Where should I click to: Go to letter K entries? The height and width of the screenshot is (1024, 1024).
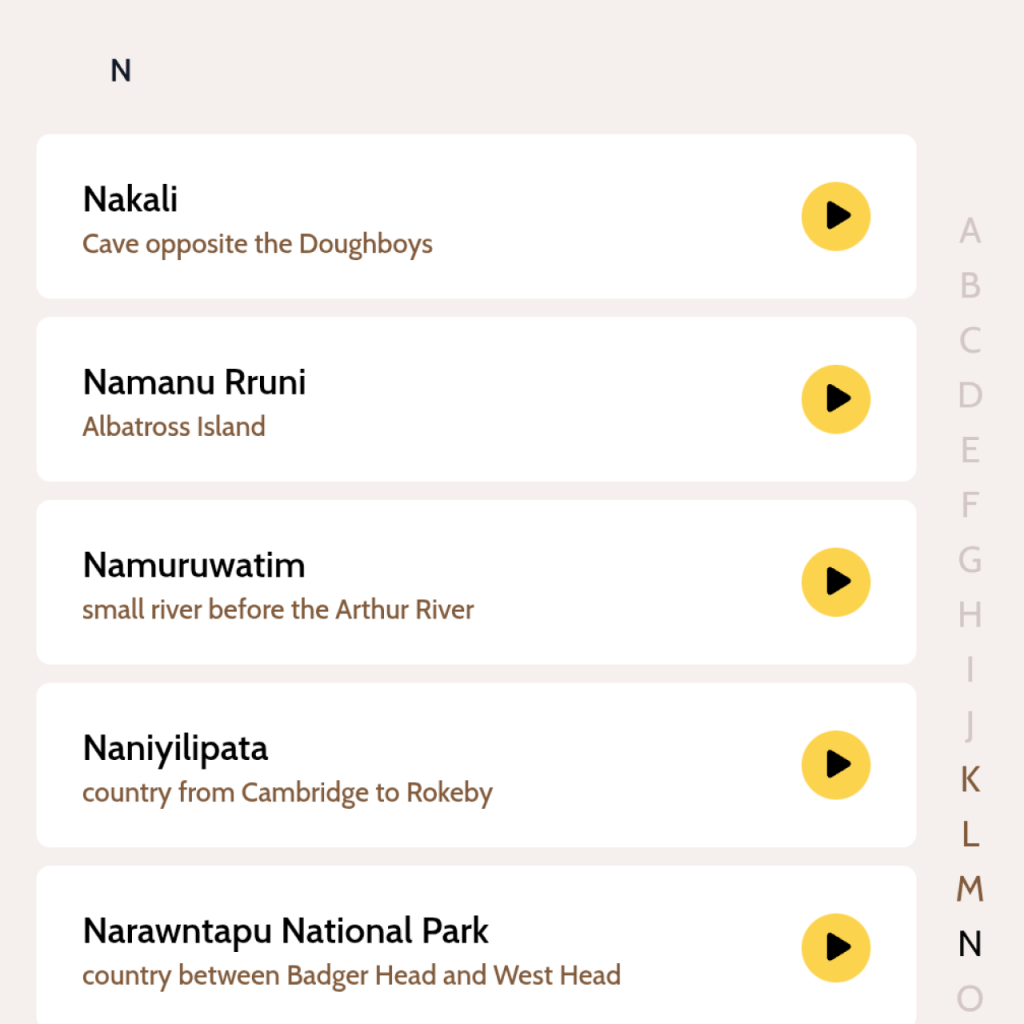point(969,779)
